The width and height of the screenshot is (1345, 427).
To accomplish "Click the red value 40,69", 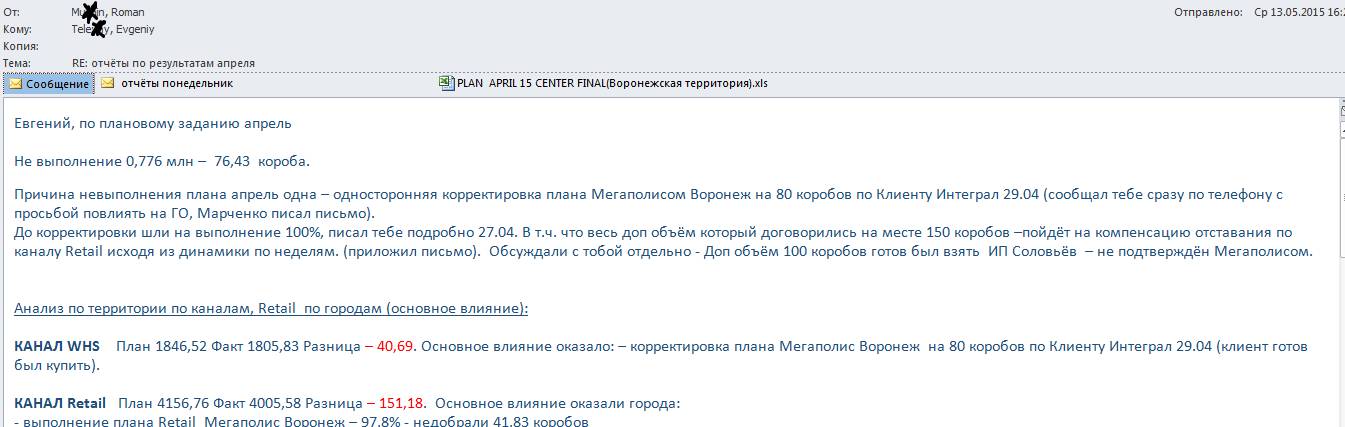I will pos(396,346).
